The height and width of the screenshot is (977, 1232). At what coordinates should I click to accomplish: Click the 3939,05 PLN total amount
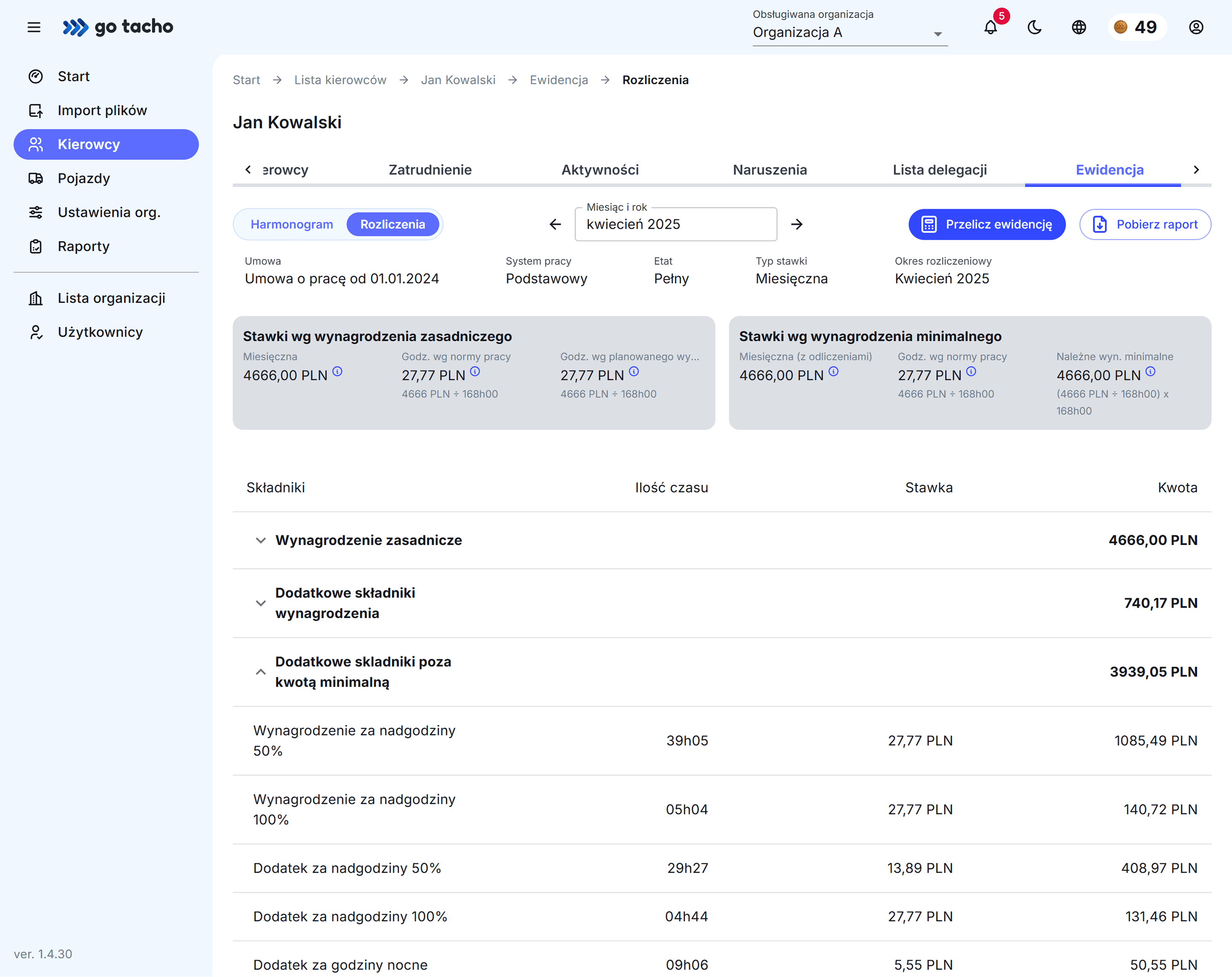(x=1153, y=672)
